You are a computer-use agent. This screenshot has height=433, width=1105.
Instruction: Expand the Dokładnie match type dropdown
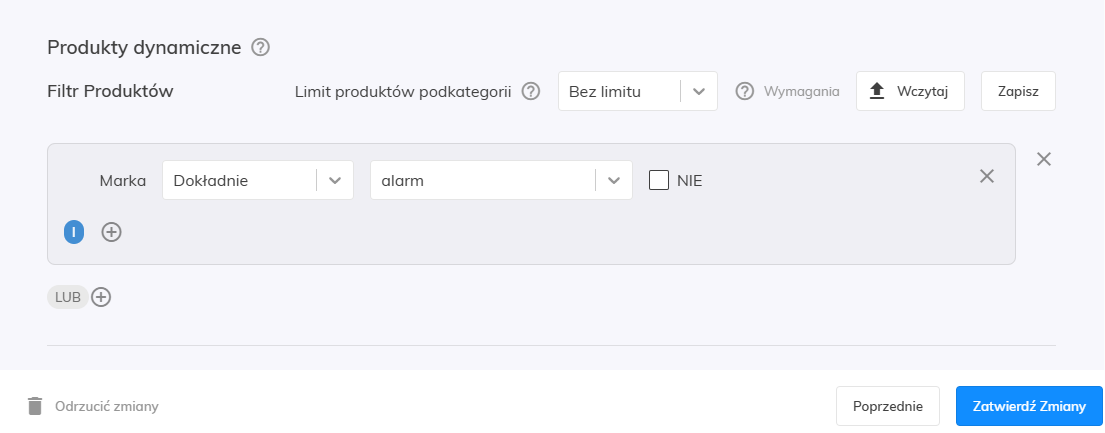pyautogui.click(x=257, y=180)
